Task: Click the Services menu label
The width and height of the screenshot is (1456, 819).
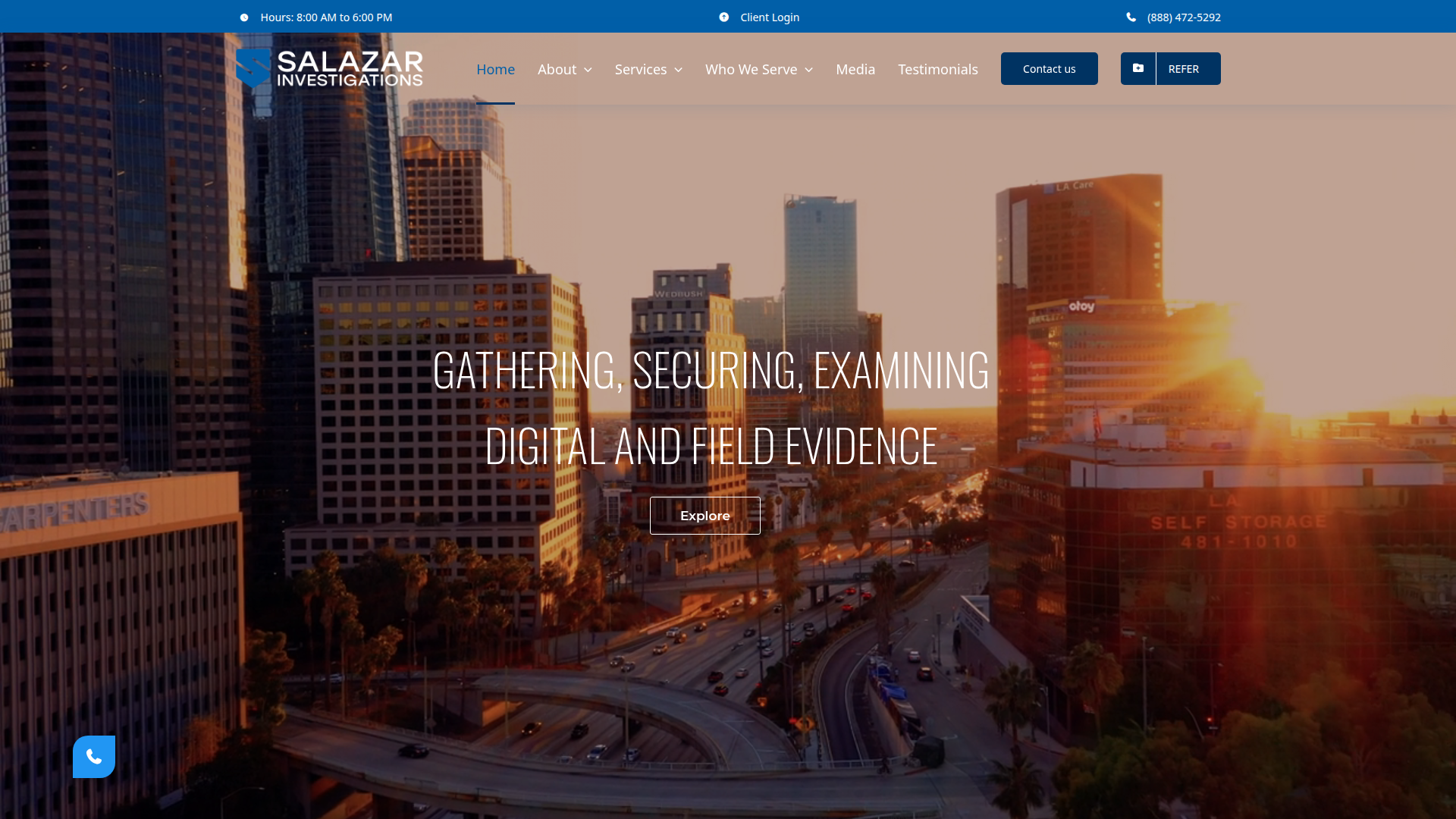Action: (x=641, y=69)
